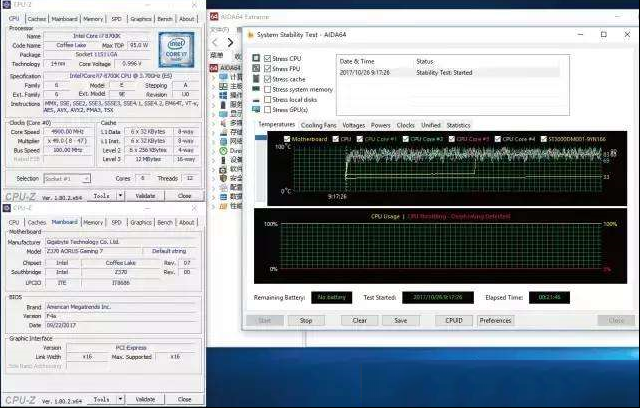640x408 pixels.
Task: Click the Clear button
Action: point(359,320)
